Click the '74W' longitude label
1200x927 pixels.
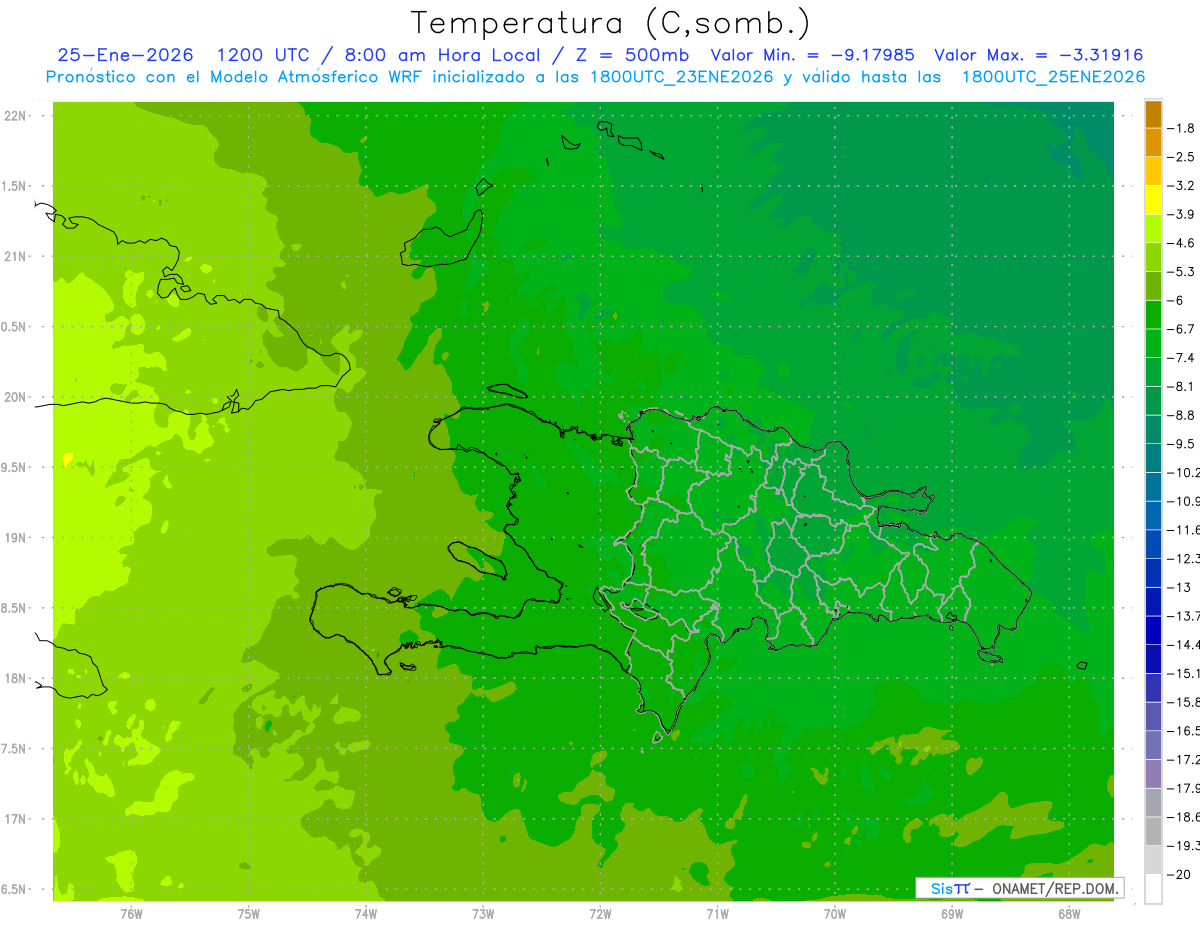point(365,913)
